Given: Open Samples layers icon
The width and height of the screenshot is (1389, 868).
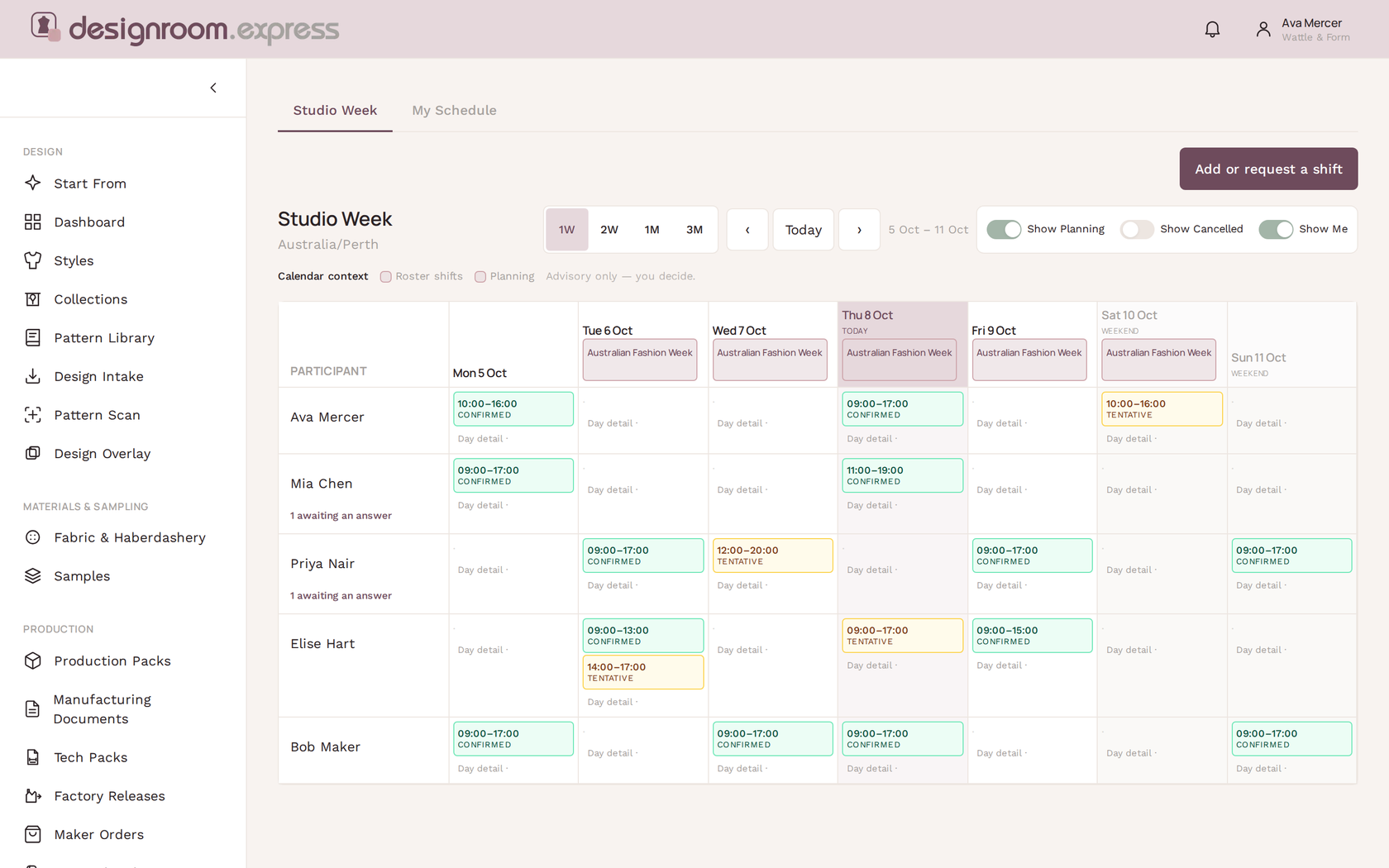Looking at the screenshot, I should tap(33, 576).
